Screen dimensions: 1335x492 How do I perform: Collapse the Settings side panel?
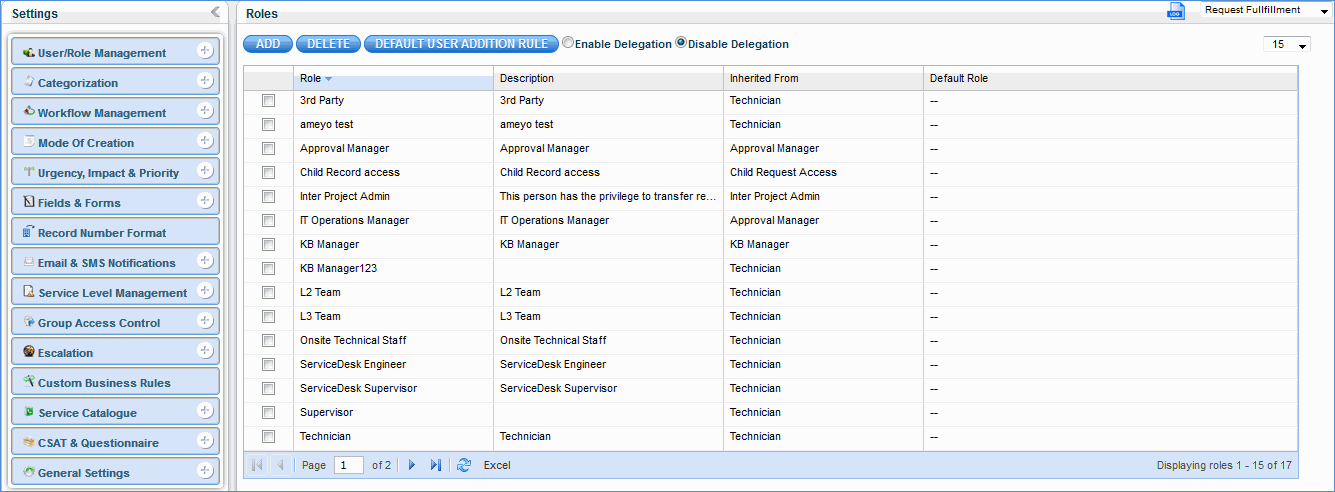215,12
